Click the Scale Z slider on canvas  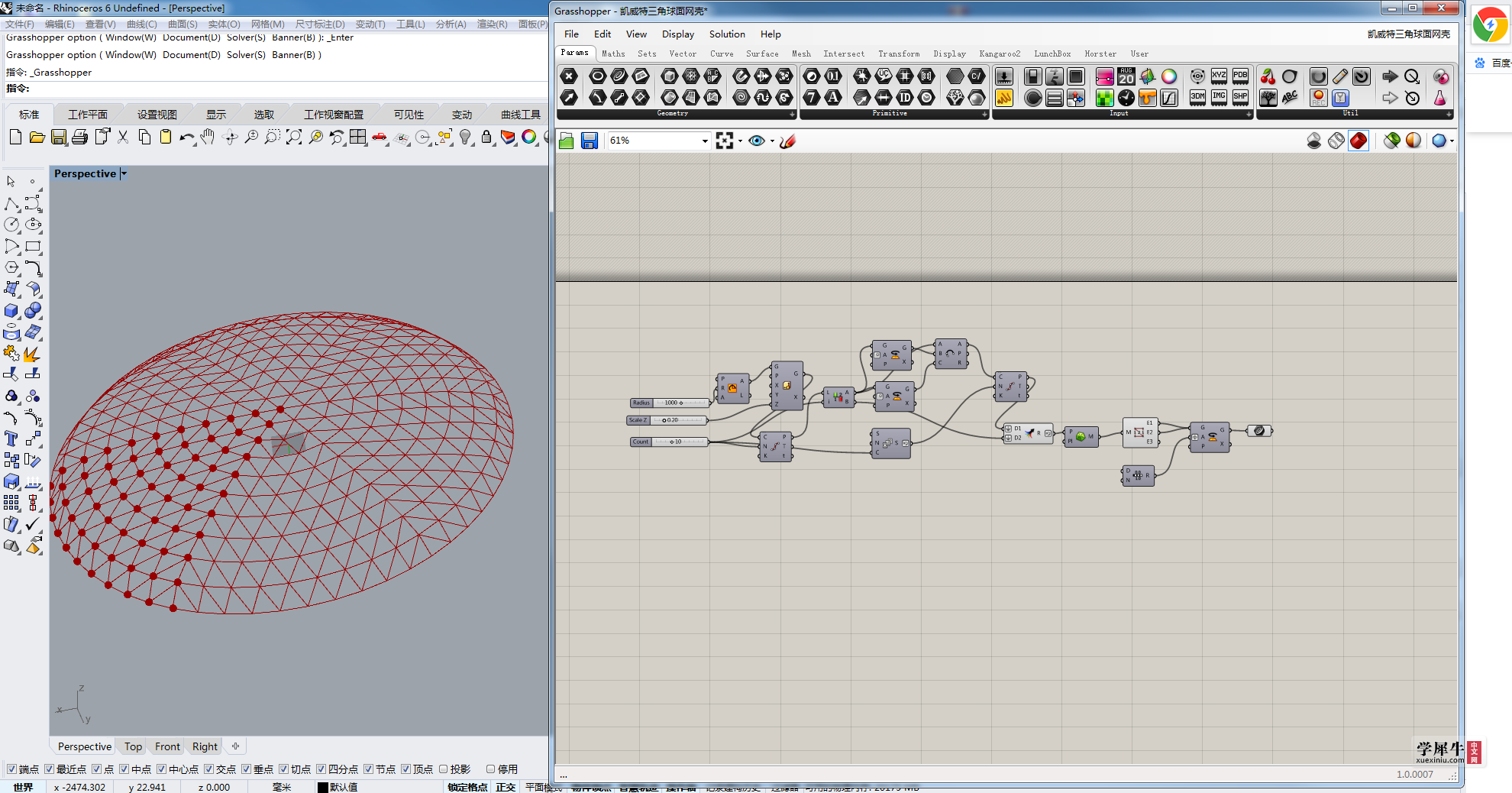[667, 420]
